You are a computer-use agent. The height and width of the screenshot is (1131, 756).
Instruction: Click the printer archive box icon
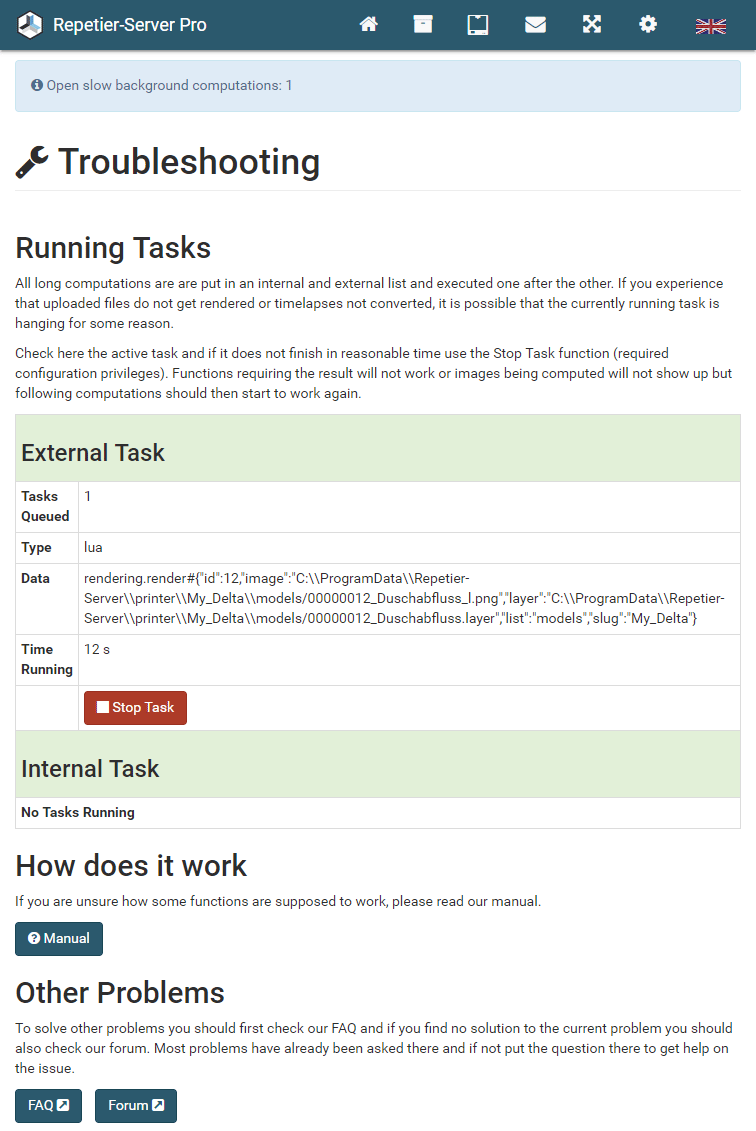422,24
